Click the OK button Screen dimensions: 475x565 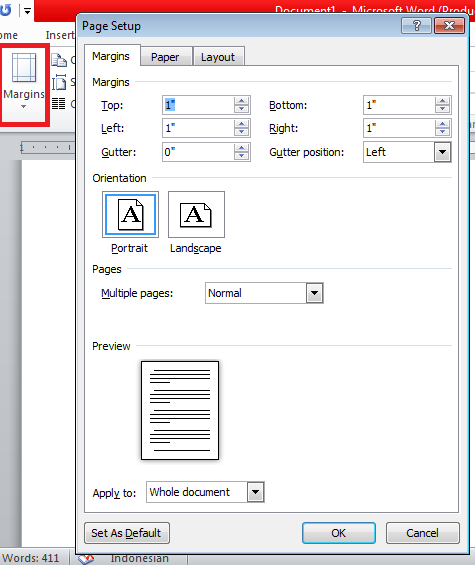[339, 533]
